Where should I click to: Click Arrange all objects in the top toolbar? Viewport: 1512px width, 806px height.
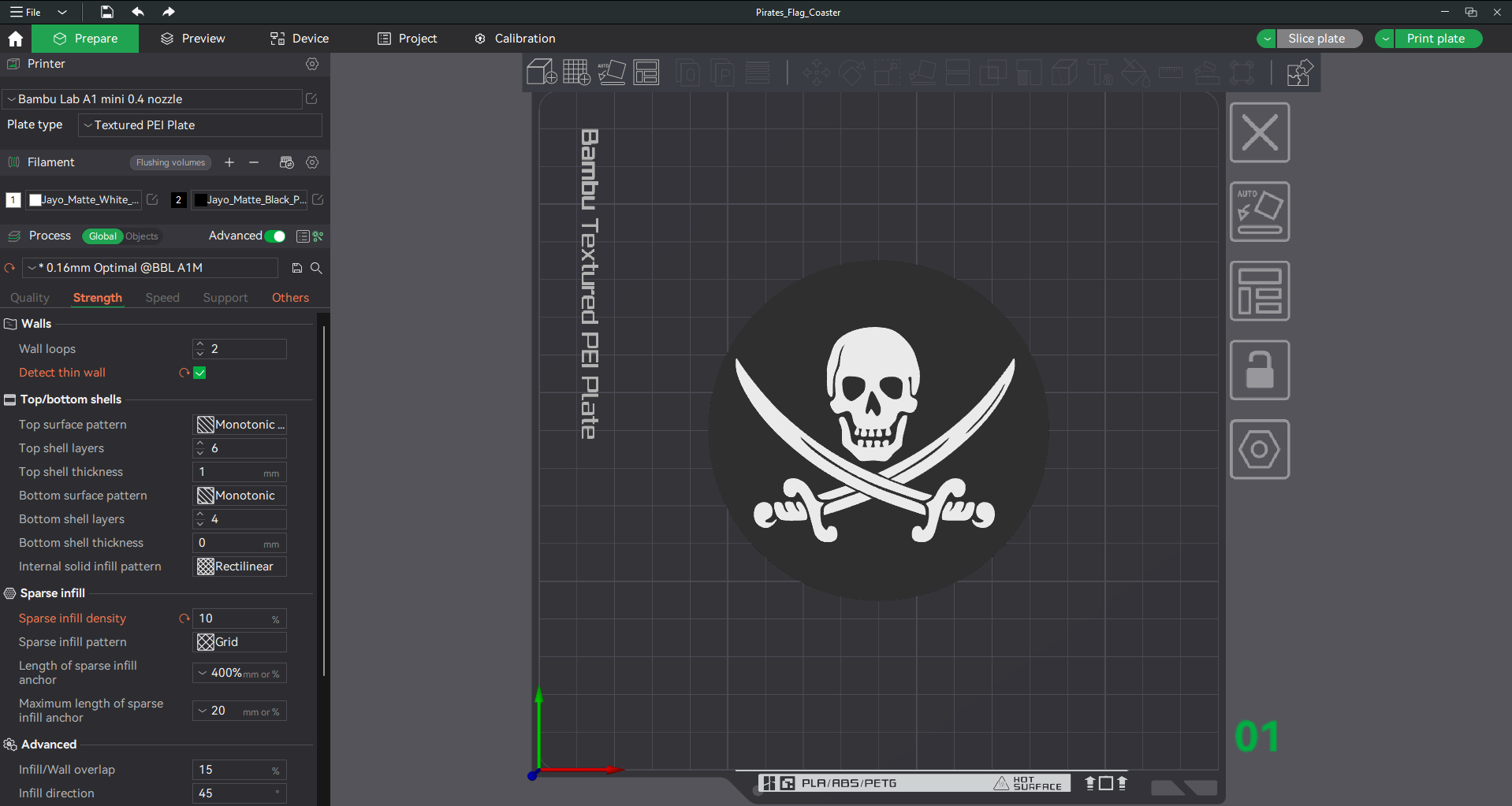pos(646,72)
